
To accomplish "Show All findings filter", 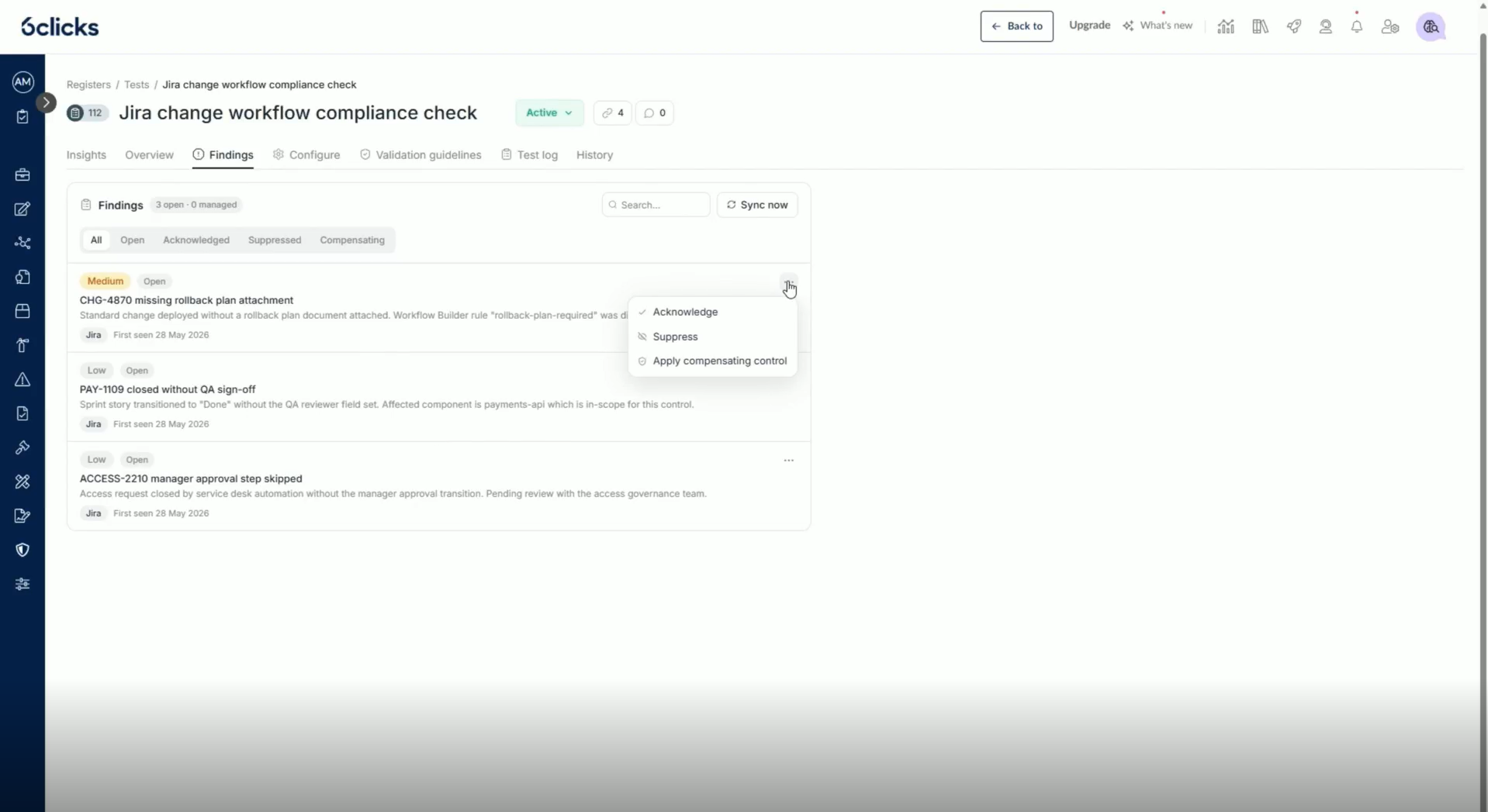I will click(x=96, y=240).
